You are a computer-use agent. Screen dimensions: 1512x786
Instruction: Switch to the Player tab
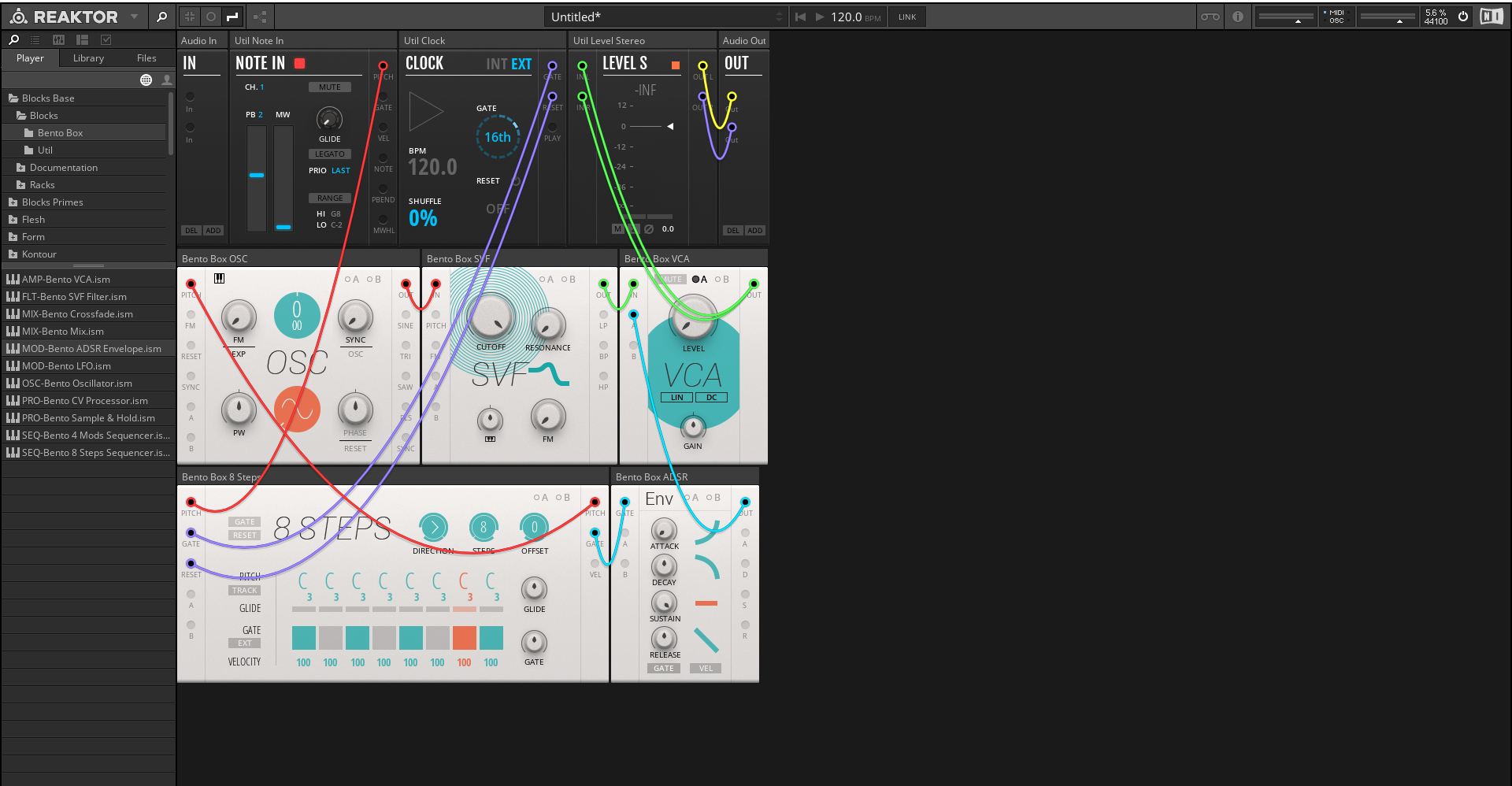pyautogui.click(x=30, y=58)
